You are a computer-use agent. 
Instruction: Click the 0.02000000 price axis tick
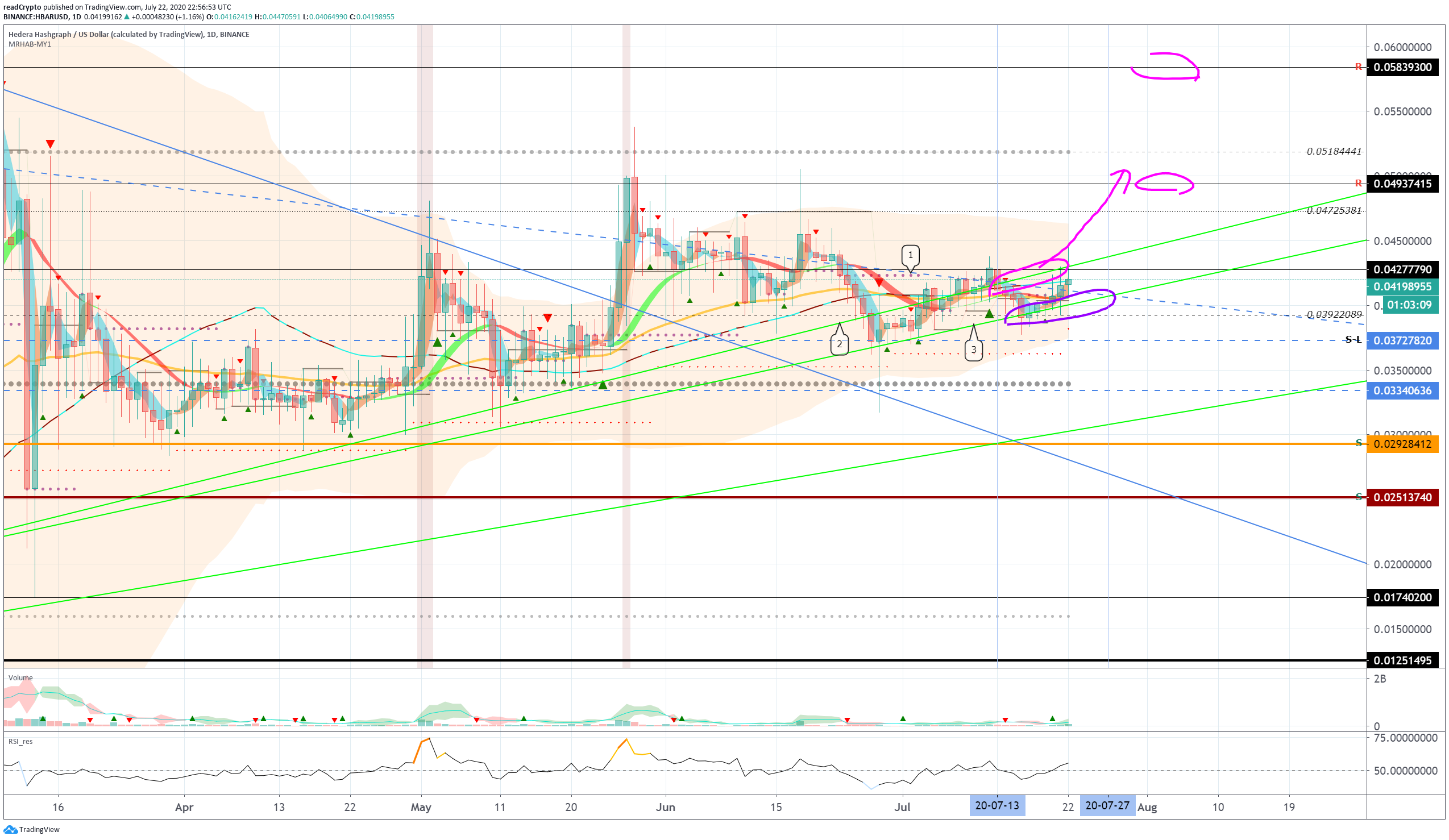pyautogui.click(x=1402, y=565)
